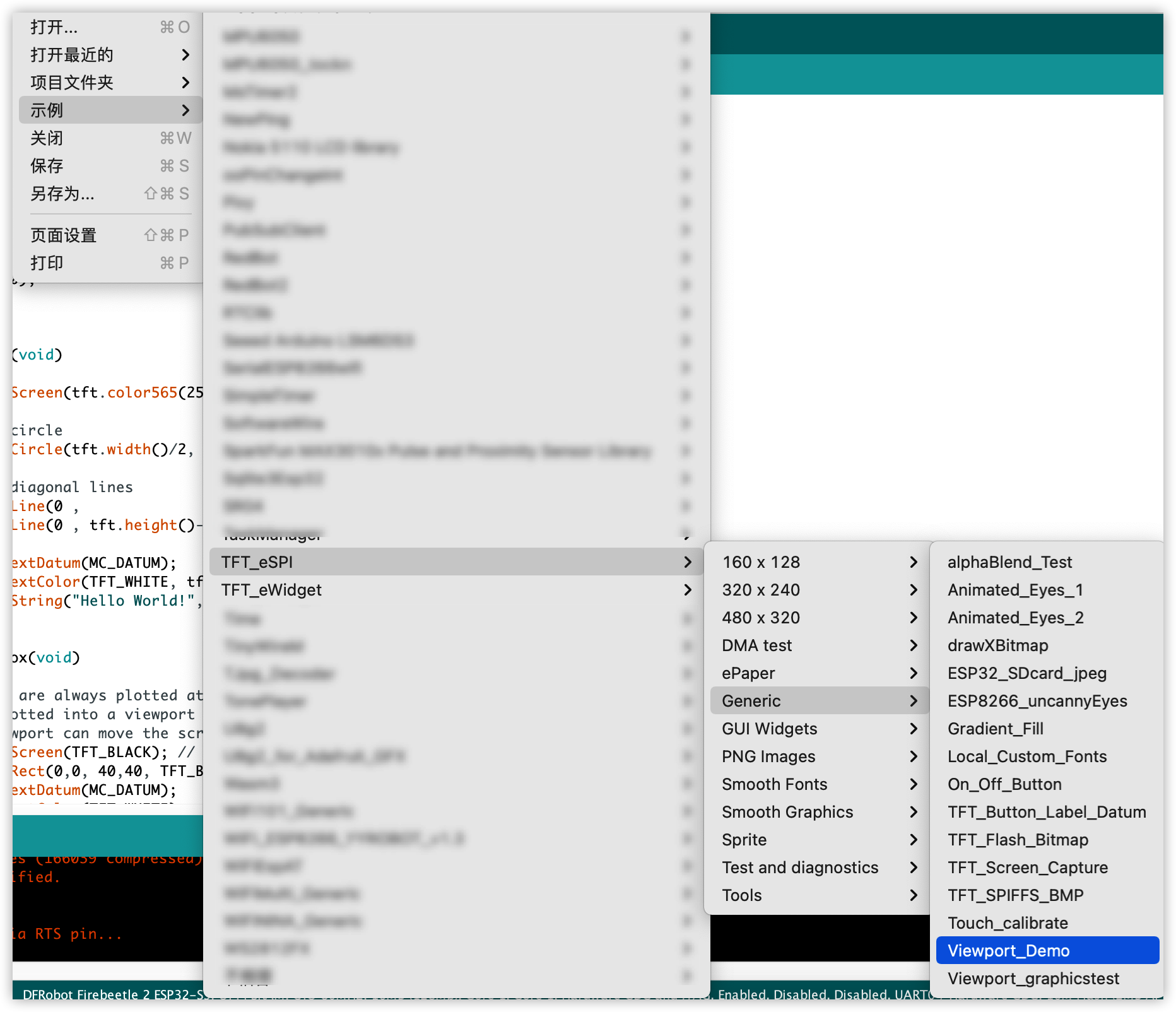The image size is (1176, 1012).
Task: Open the On_Off_Button example
Action: tap(1047, 784)
